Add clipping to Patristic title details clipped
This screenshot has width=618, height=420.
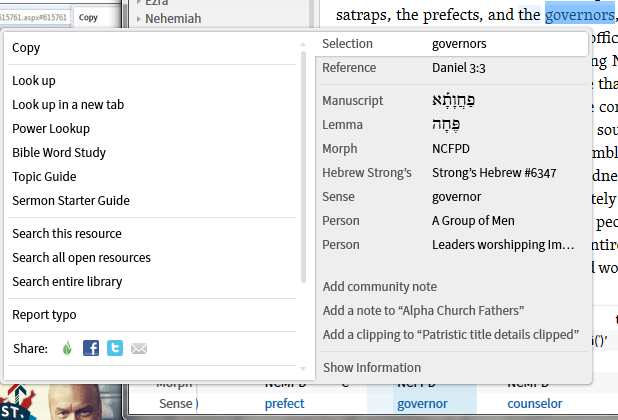coord(451,335)
